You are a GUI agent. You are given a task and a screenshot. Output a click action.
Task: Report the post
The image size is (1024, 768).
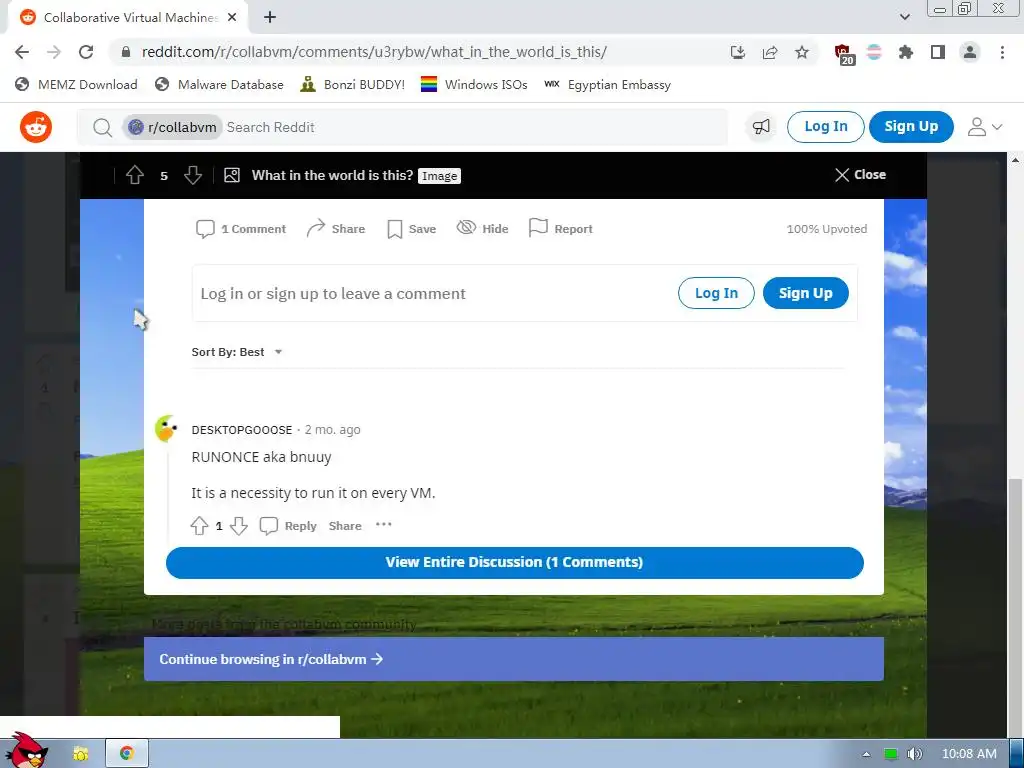(x=560, y=229)
